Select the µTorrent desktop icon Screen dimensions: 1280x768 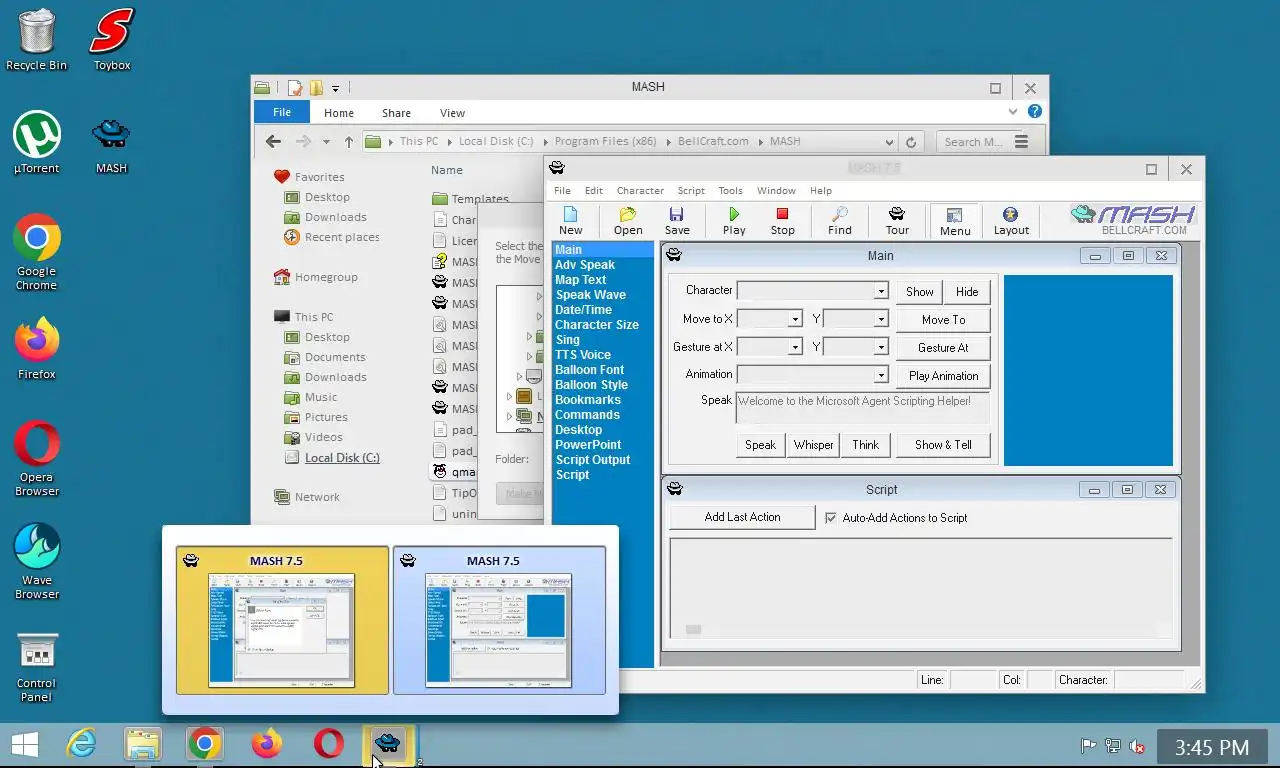(37, 143)
